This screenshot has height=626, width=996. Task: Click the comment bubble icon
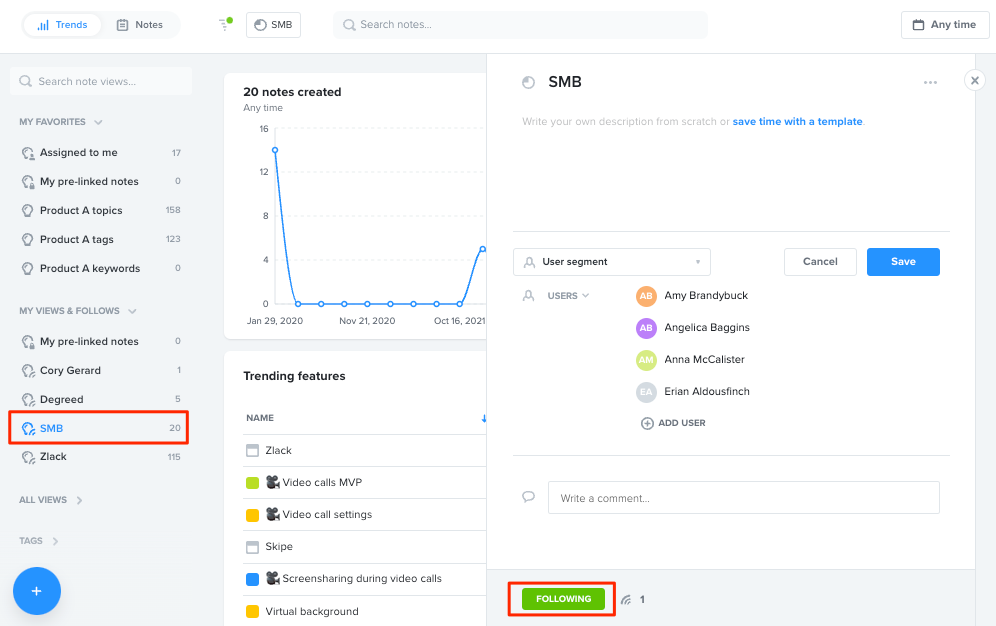pyautogui.click(x=528, y=497)
